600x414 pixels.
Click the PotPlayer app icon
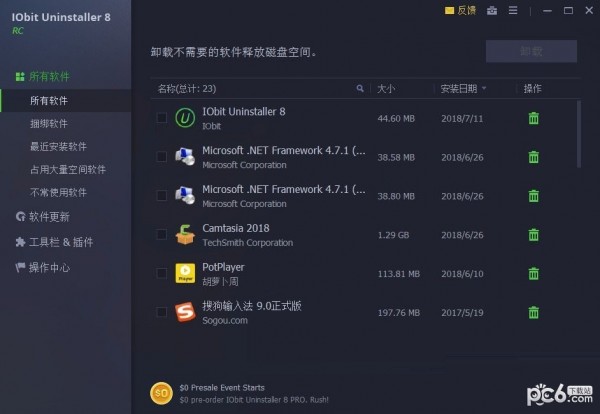click(x=185, y=273)
